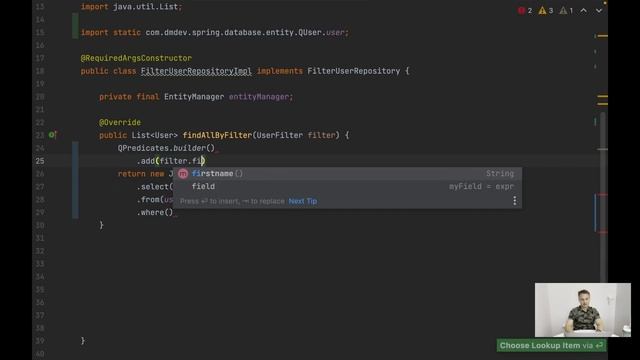
Task: Click the warnings count indicator showing 3
Action: tap(546, 11)
